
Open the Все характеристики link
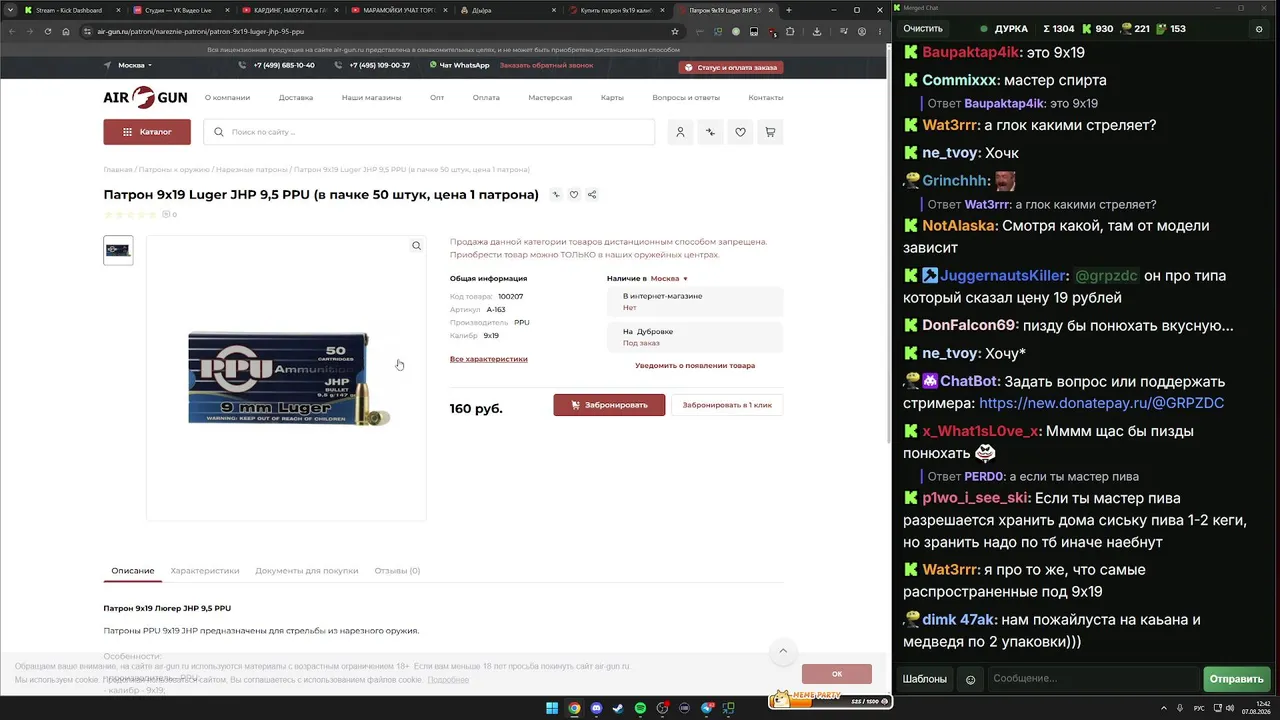489,359
